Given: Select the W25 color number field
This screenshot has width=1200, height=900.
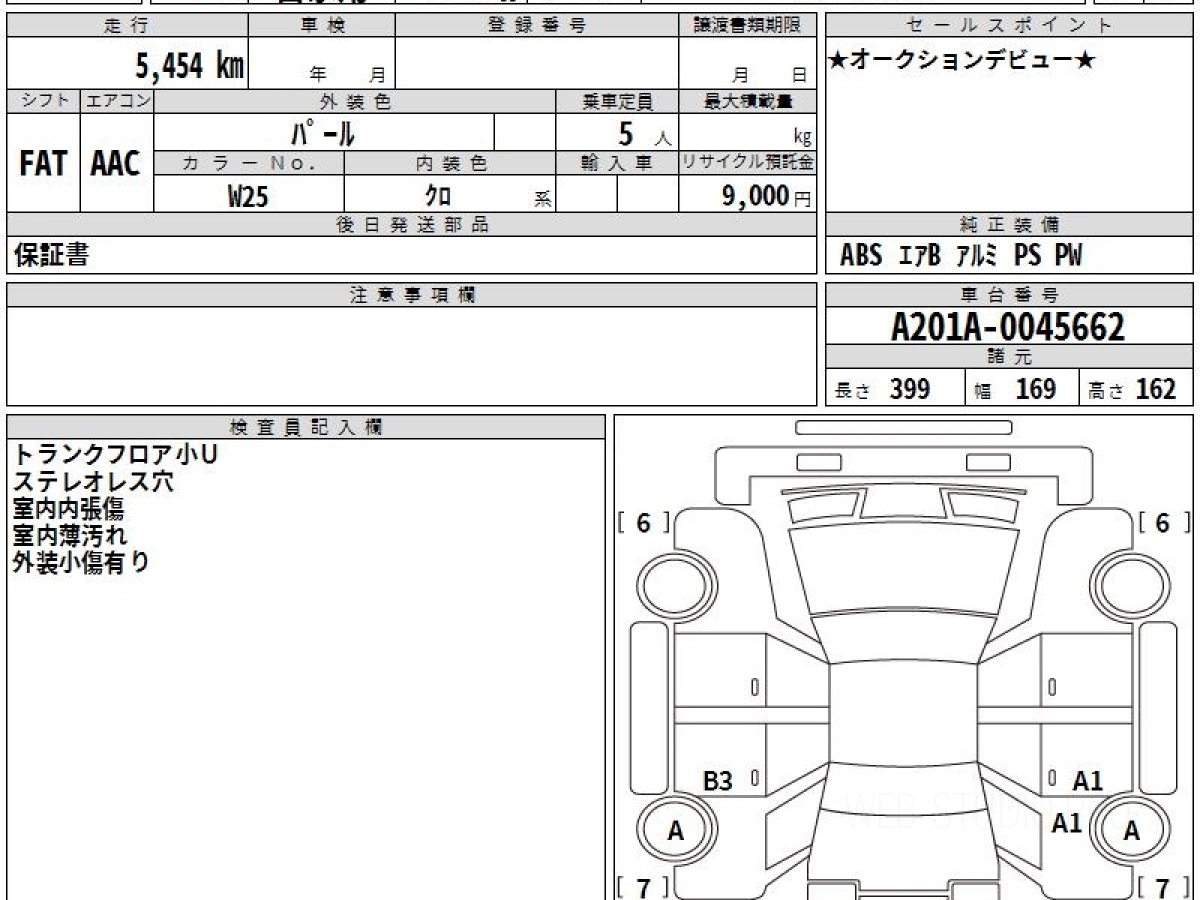Looking at the screenshot, I should pyautogui.click(x=248, y=197).
